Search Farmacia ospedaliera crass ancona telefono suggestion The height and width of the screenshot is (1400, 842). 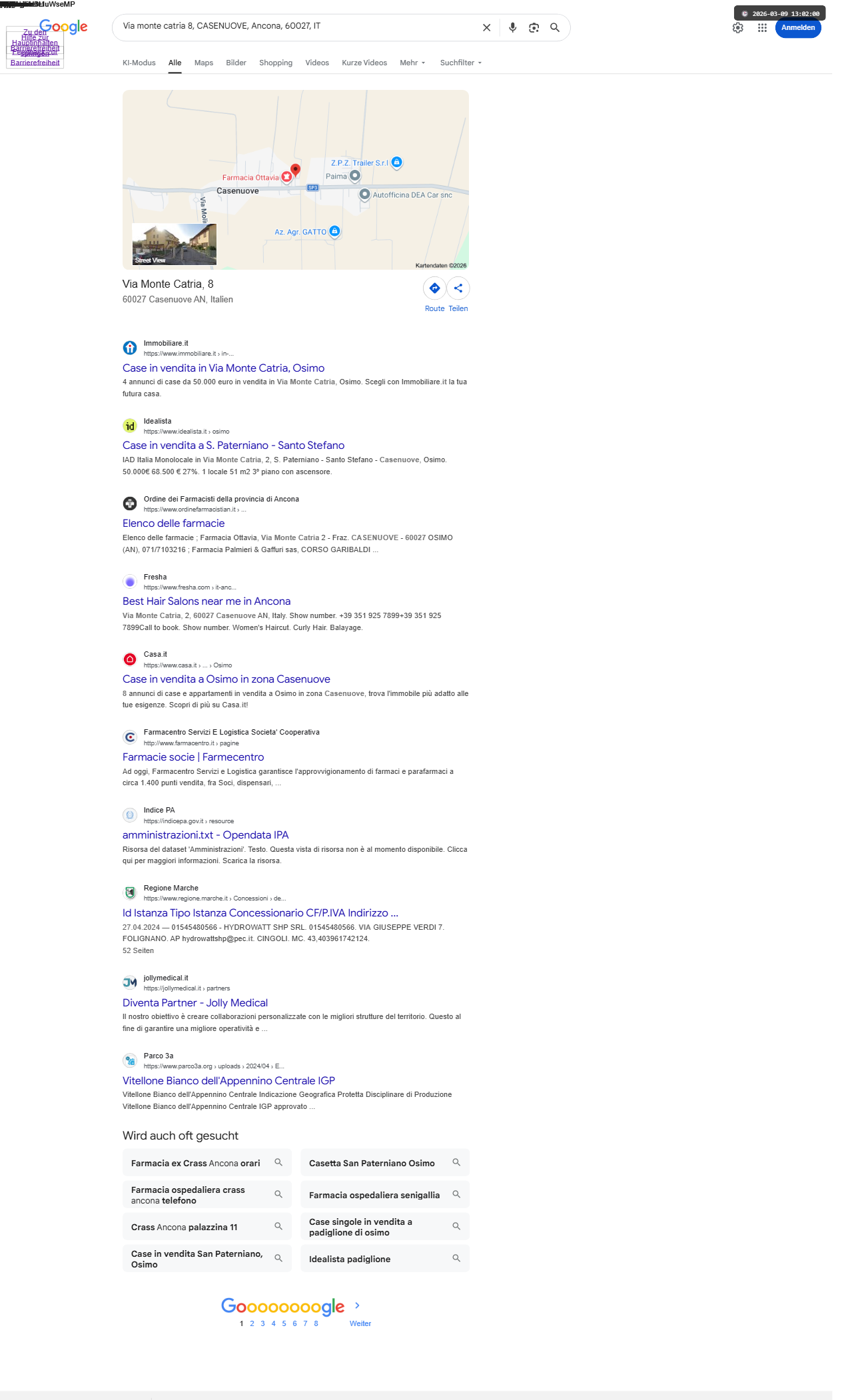point(207,1195)
